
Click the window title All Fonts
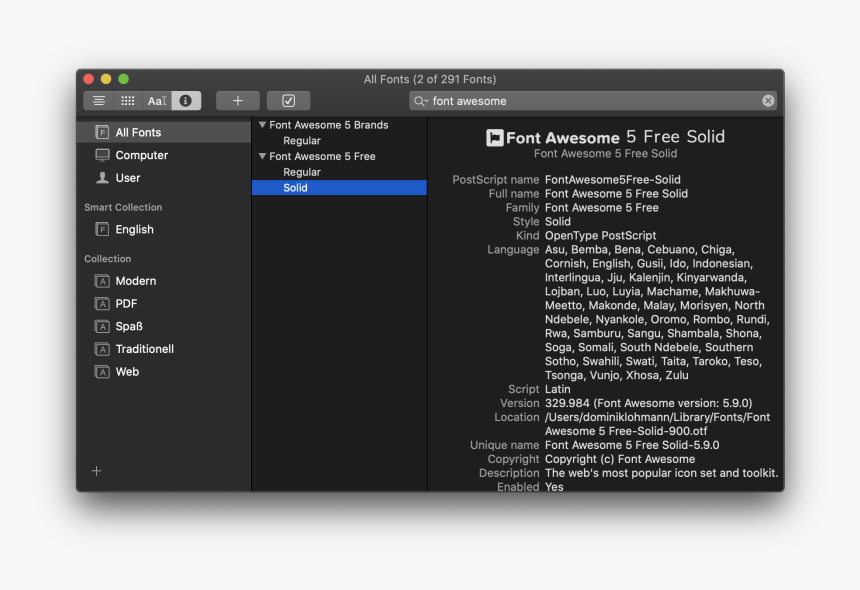(x=430, y=80)
